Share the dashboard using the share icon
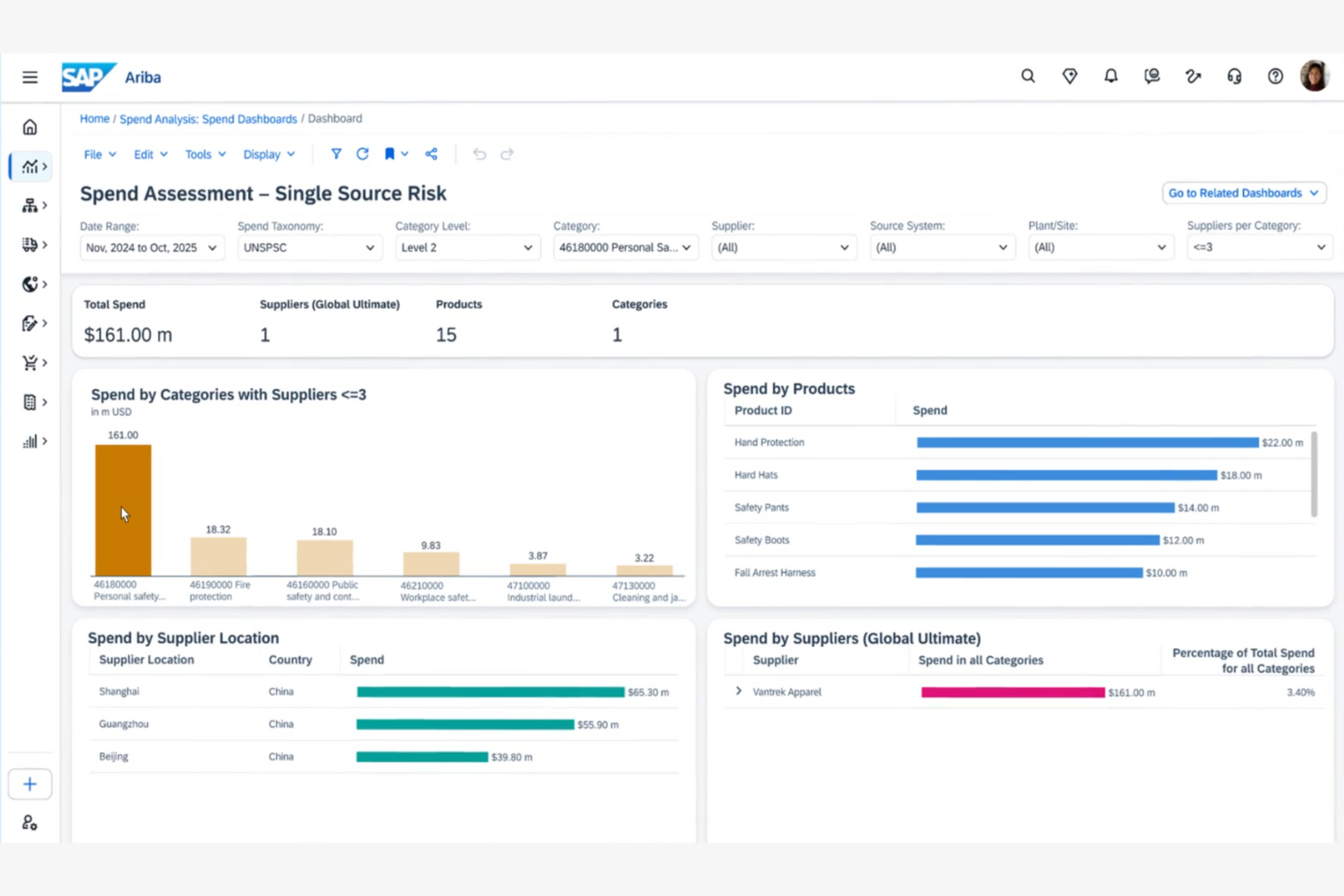This screenshot has height=896, width=1344. (431, 154)
